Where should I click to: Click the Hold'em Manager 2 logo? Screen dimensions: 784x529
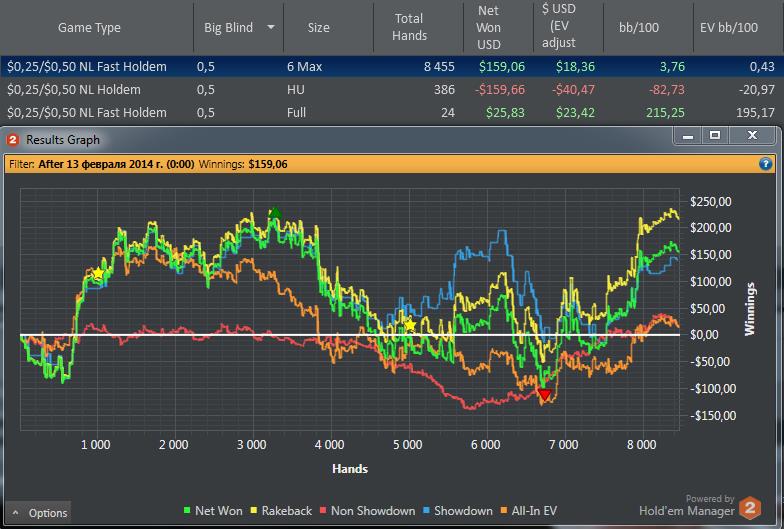tap(750, 508)
